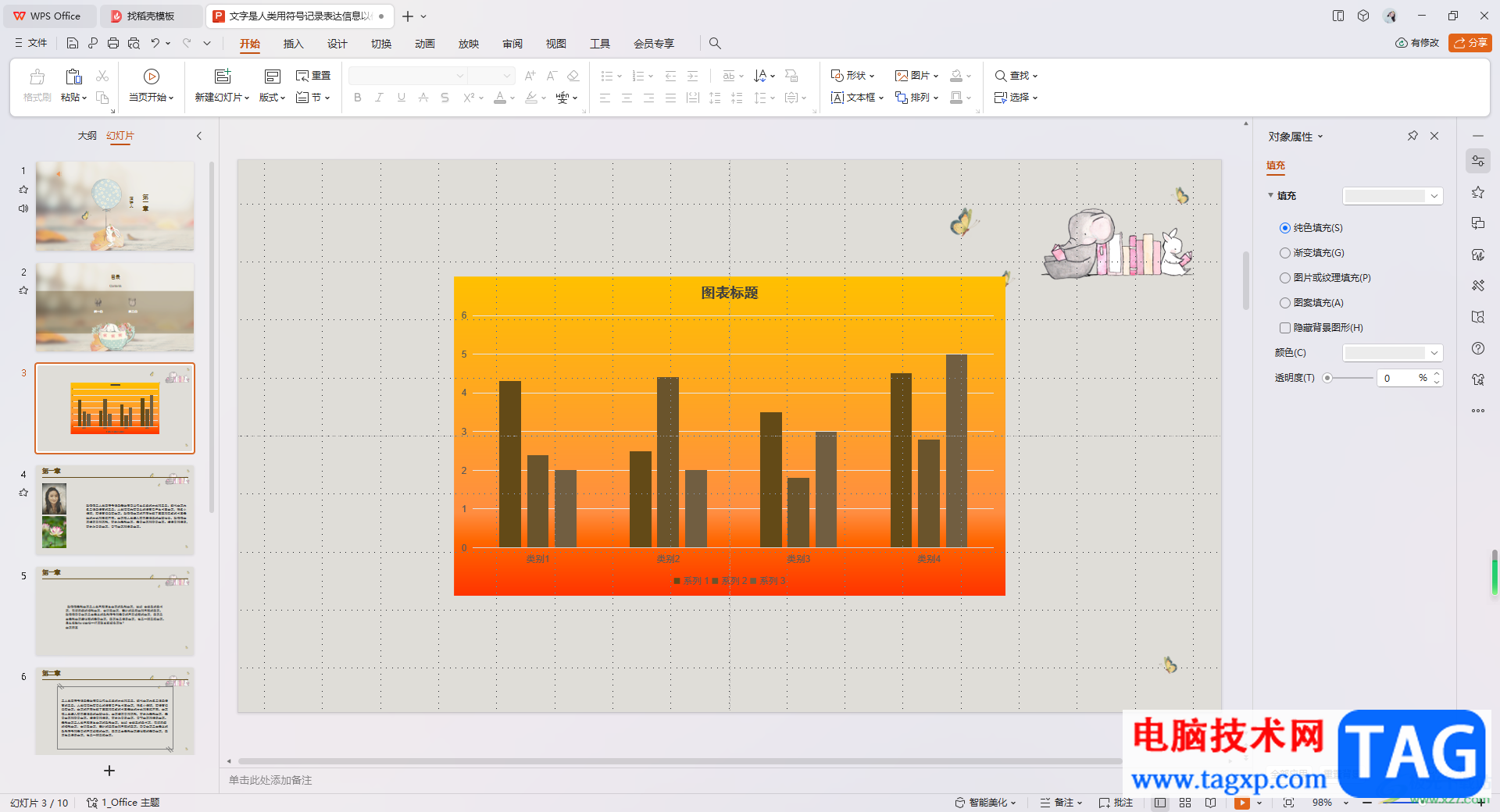Click the Print icon in quick toolbar
Viewport: 1500px width, 812px height.
click(113, 43)
